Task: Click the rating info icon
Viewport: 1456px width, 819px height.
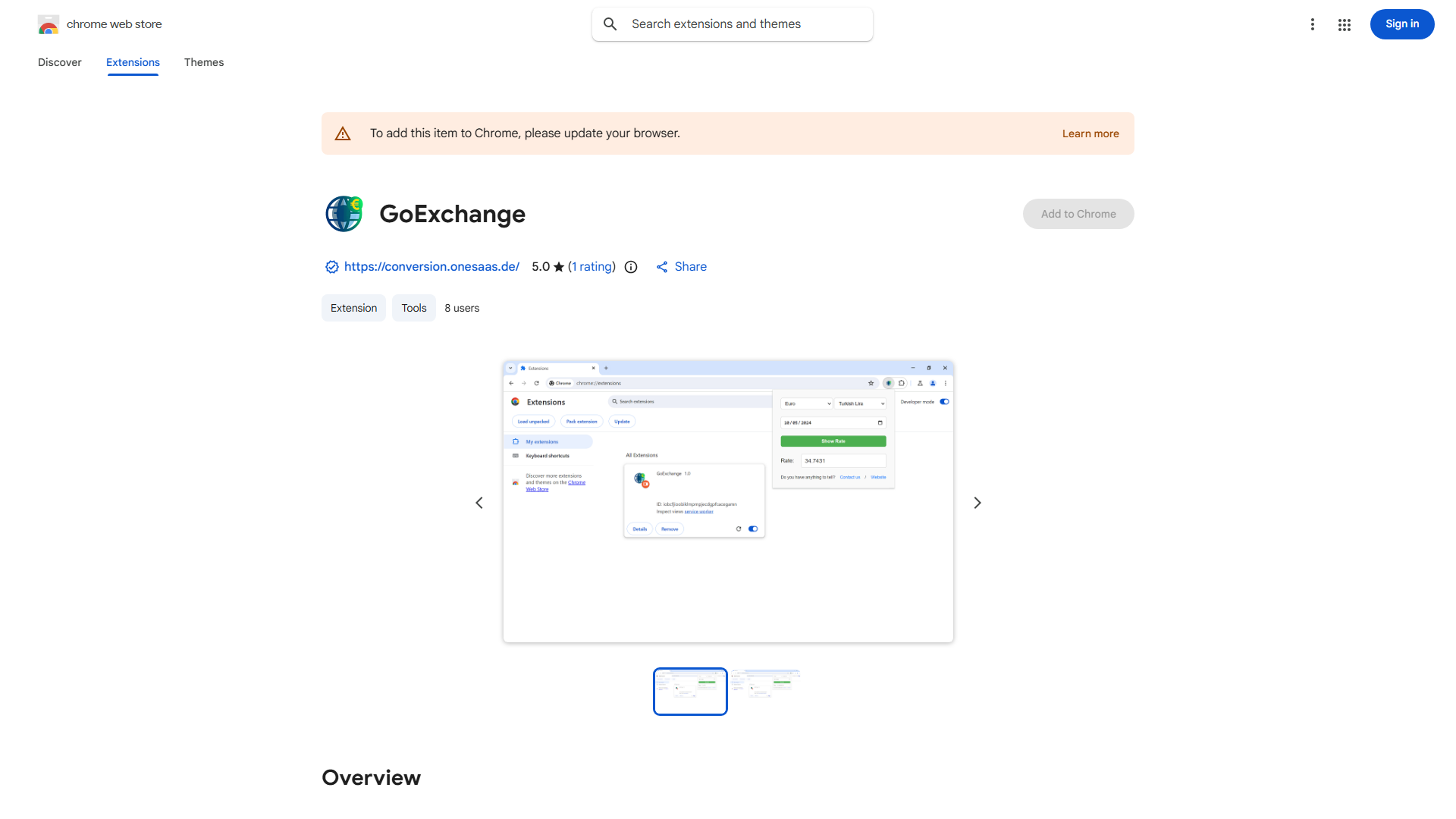Action: [630, 267]
